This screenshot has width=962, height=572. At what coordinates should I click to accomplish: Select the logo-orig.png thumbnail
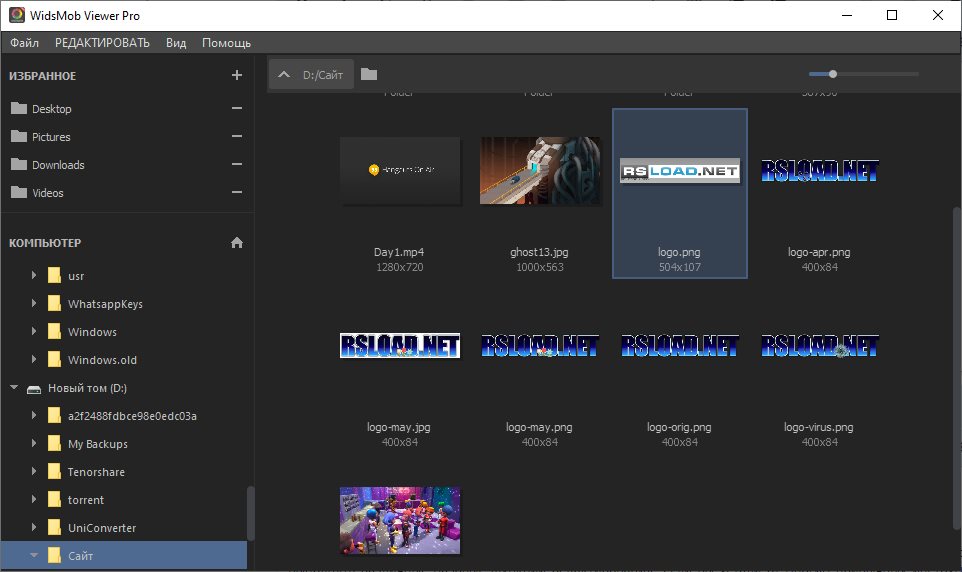(x=680, y=346)
